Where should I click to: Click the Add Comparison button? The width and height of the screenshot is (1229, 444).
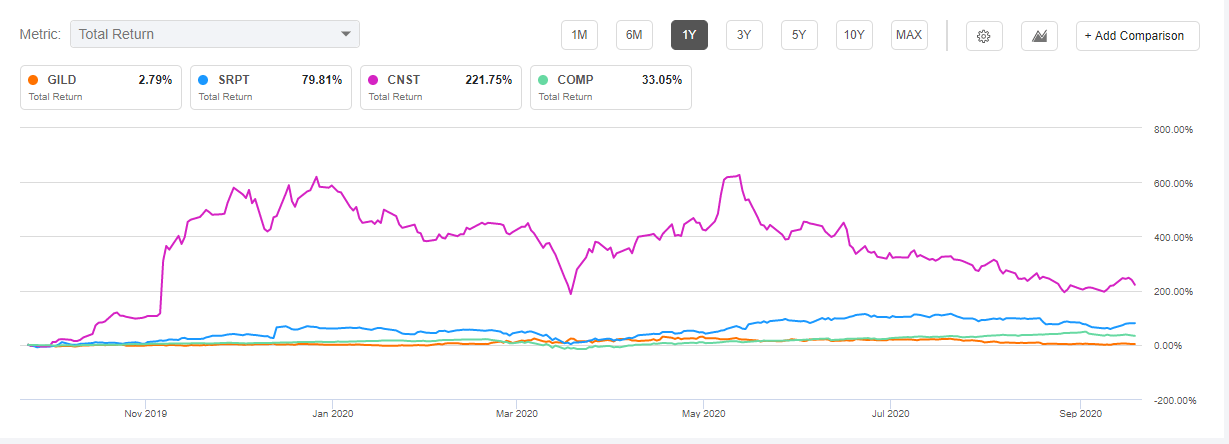point(1134,36)
